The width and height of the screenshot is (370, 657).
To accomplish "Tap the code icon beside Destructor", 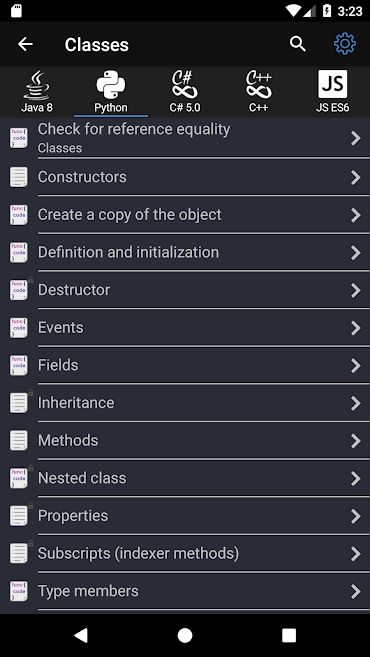I will (x=19, y=290).
